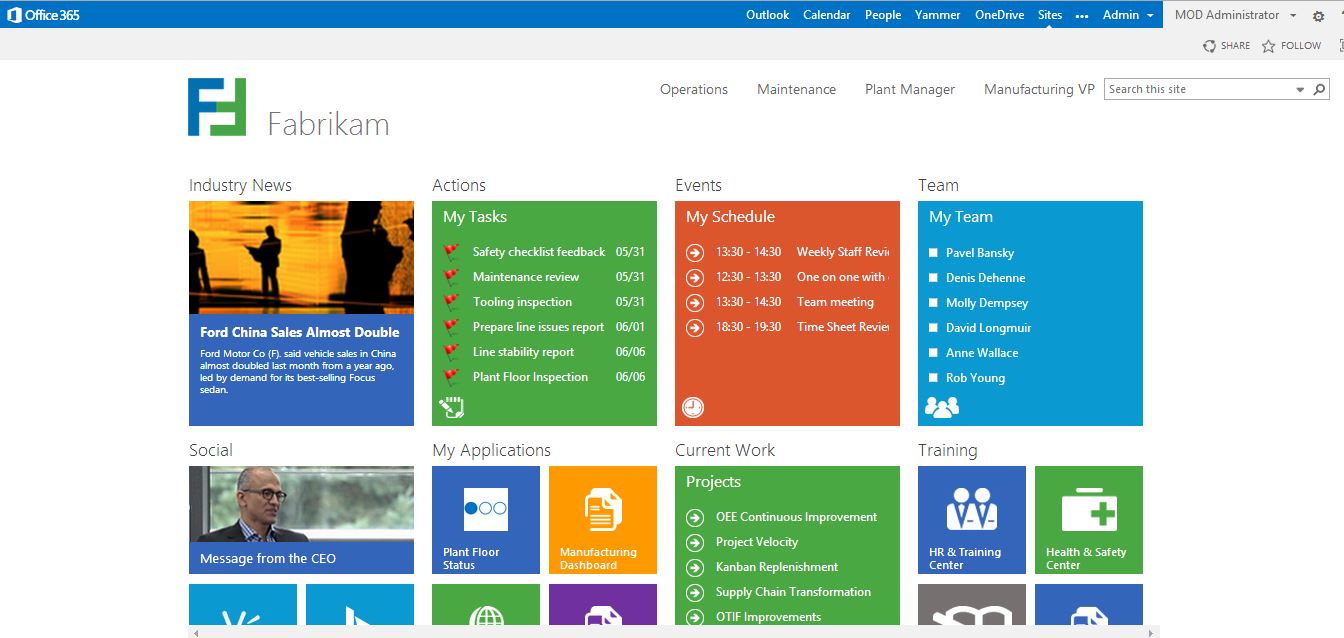Click the Office 365 logo
Image resolution: width=1344 pixels, height=638 pixels.
(43, 15)
